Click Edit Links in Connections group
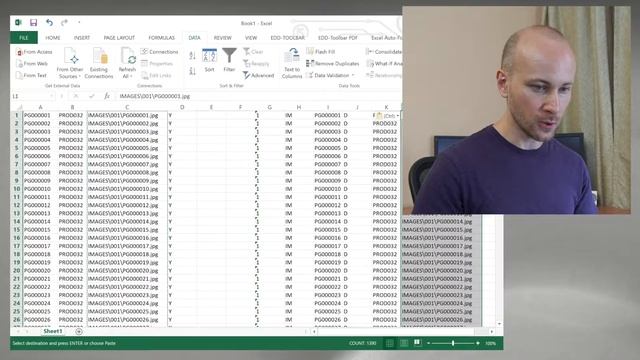Image resolution: width=640 pixels, height=360 pixels. point(156,76)
